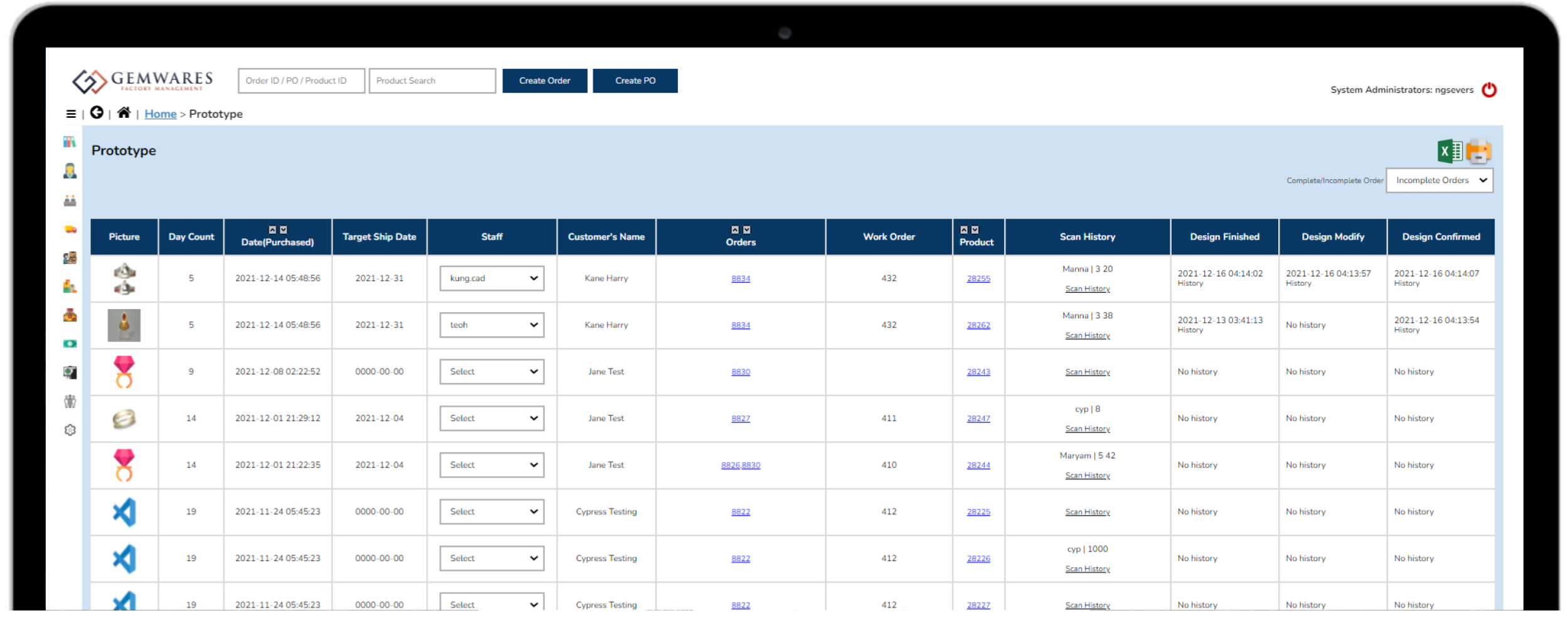The image size is (1568, 618).
Task: Focus the Order ID / PO / Product ID field
Action: (x=301, y=81)
